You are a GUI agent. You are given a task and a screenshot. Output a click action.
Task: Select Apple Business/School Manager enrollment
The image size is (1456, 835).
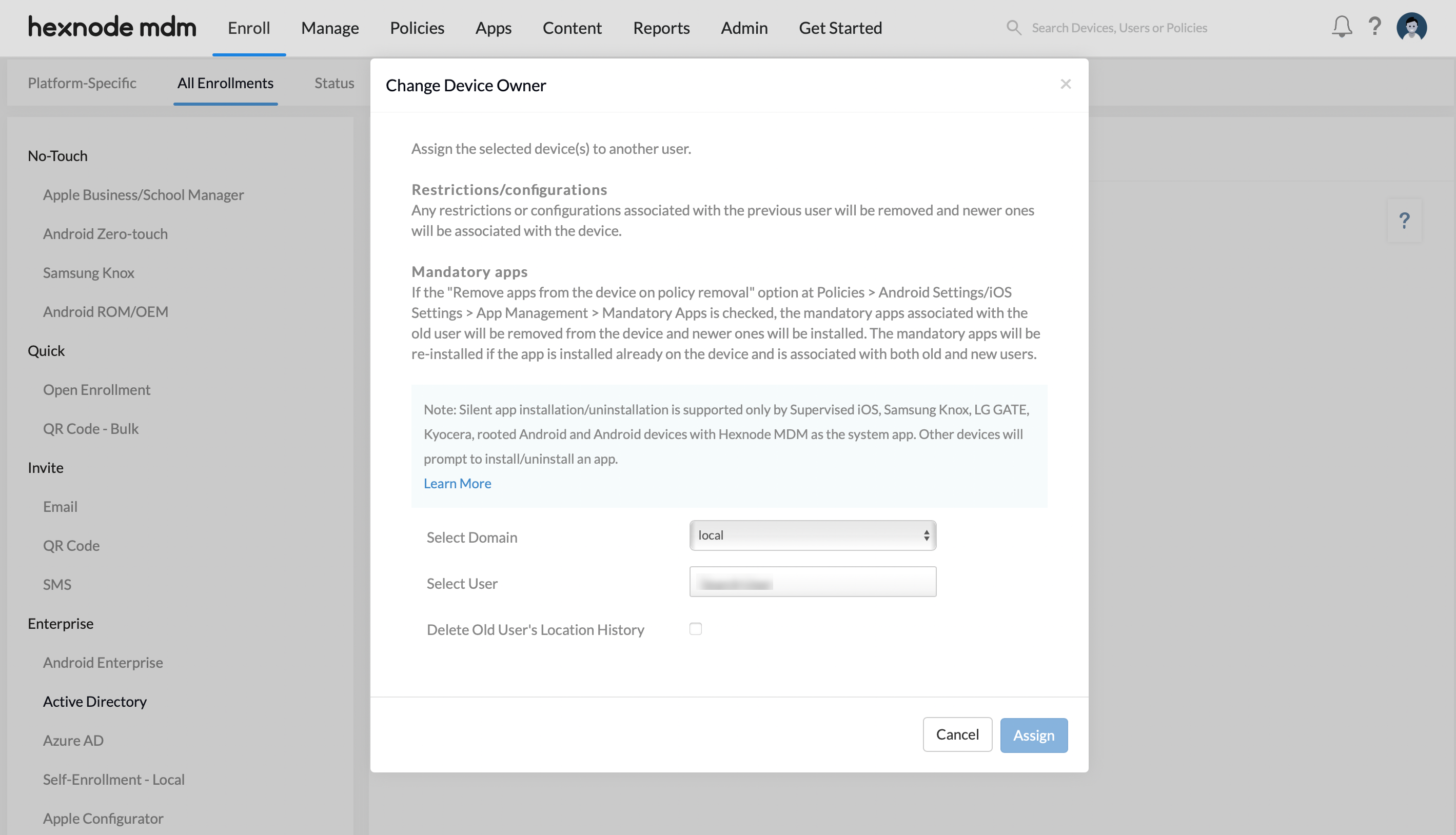tap(143, 194)
